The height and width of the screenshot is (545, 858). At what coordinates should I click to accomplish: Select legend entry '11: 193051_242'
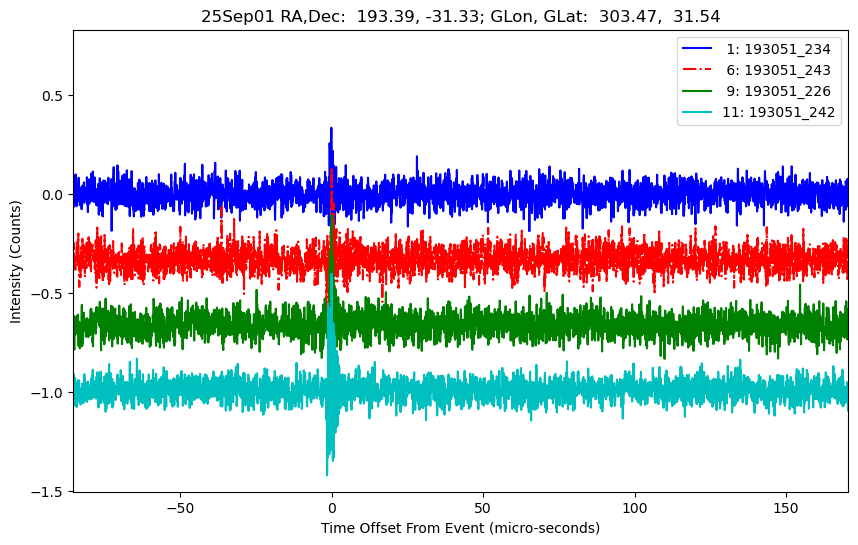(778, 112)
